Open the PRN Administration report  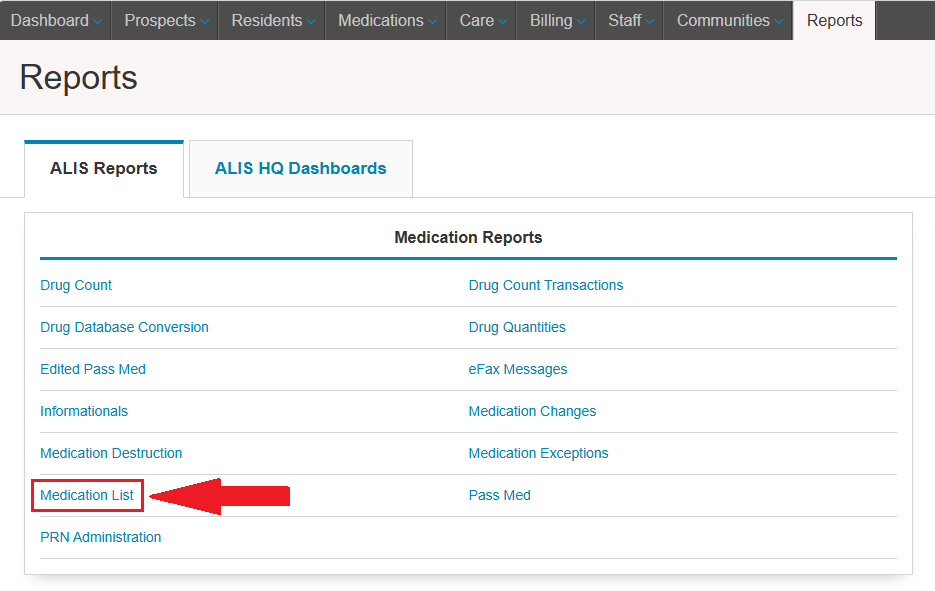point(100,537)
